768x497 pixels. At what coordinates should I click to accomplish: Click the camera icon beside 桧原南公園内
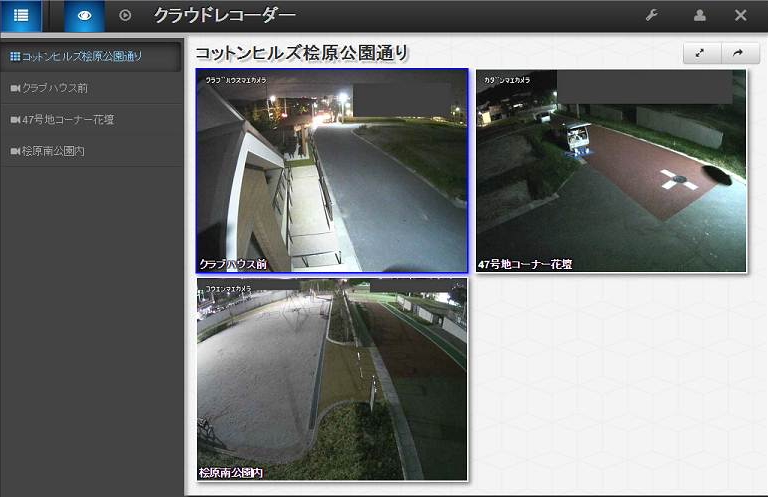[14, 151]
